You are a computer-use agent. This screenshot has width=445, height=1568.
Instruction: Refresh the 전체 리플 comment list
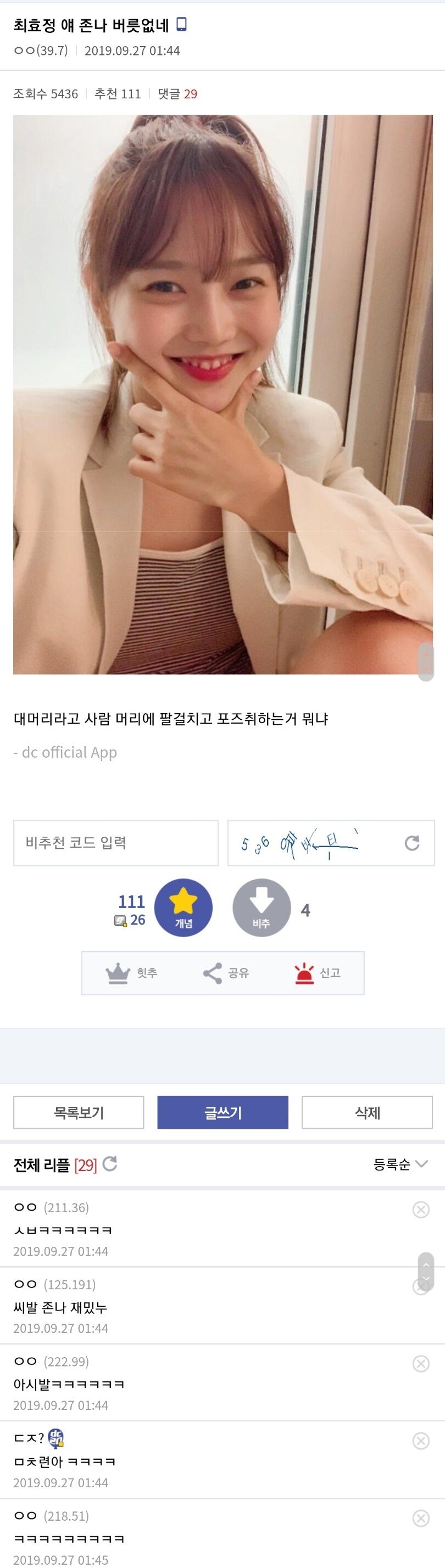pyautogui.click(x=110, y=1164)
